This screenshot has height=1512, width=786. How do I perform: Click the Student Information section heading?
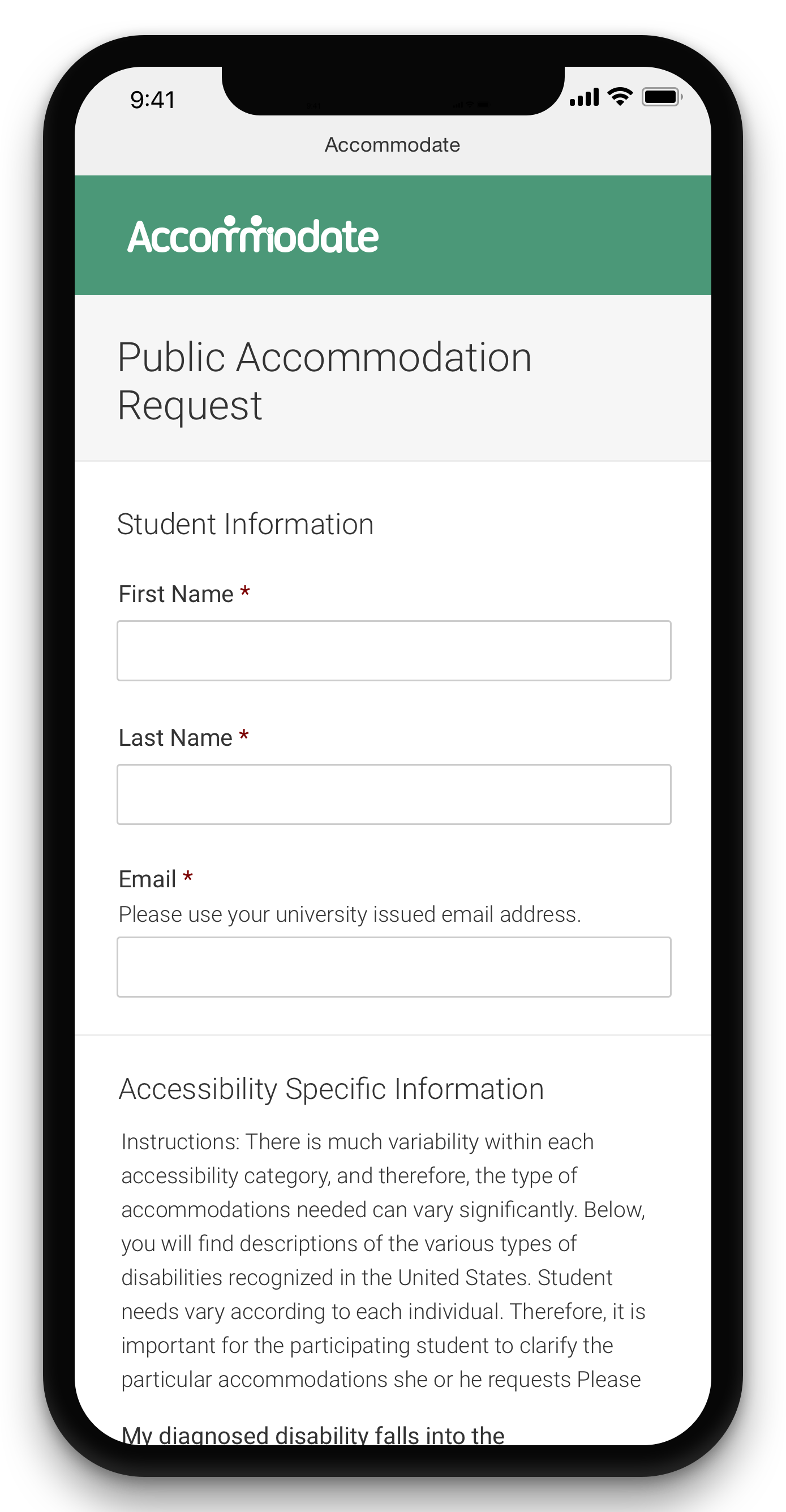246,524
